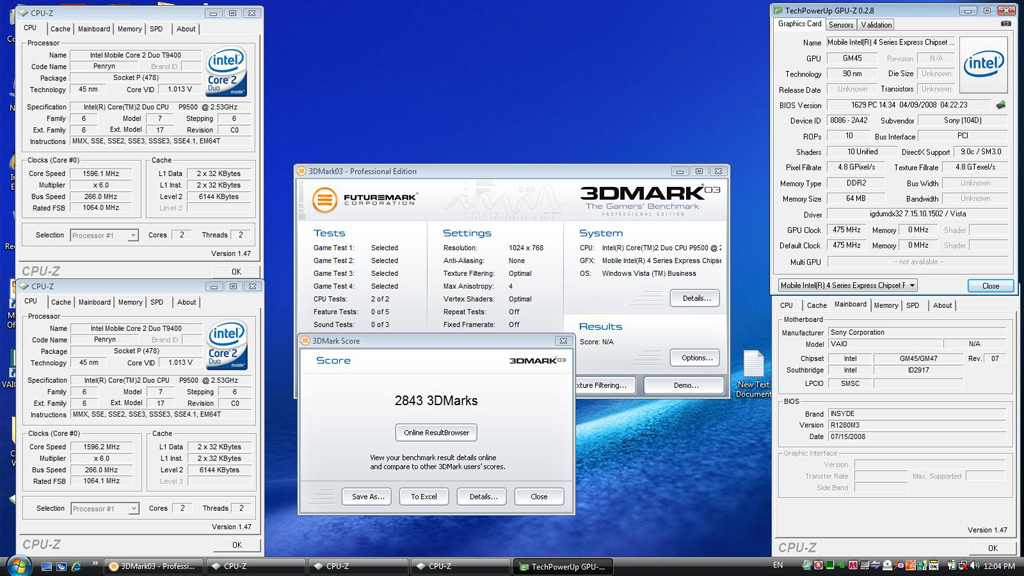Open the About tab in lower CPU-Z window
The image size is (1024, 576).
click(186, 302)
